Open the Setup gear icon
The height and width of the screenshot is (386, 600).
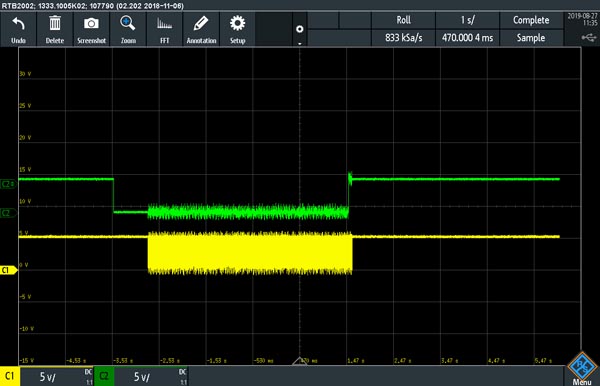[x=237, y=29]
